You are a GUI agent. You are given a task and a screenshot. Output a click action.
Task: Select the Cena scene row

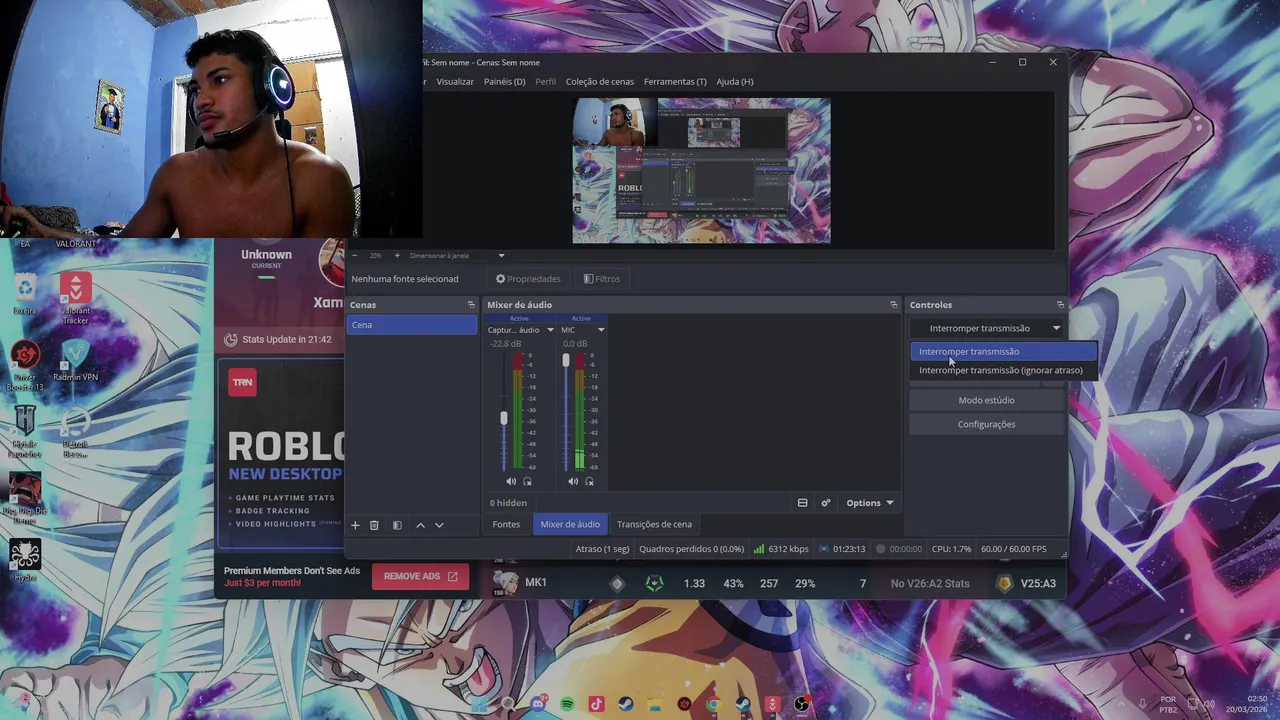pos(412,325)
